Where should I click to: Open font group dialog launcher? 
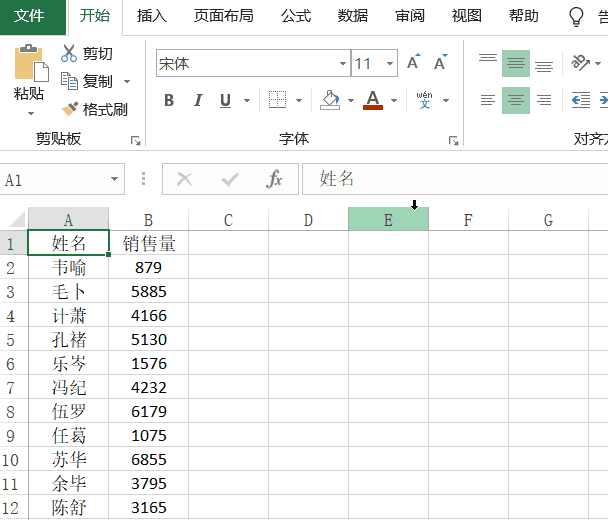click(453, 140)
